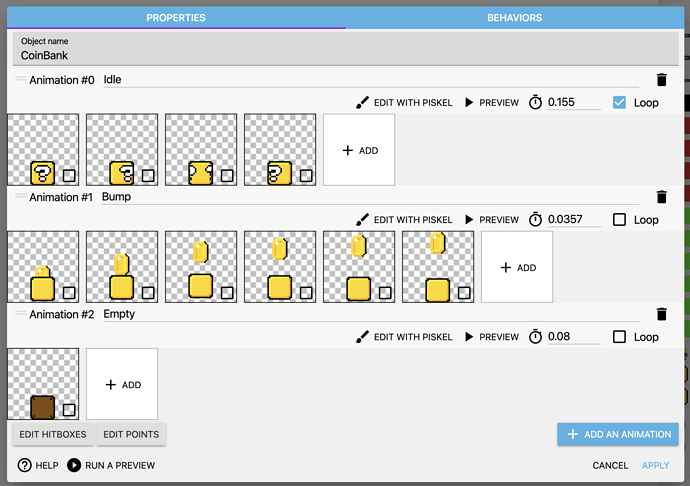
Task: Click the 0.08 frame duration field
Action: (x=574, y=336)
